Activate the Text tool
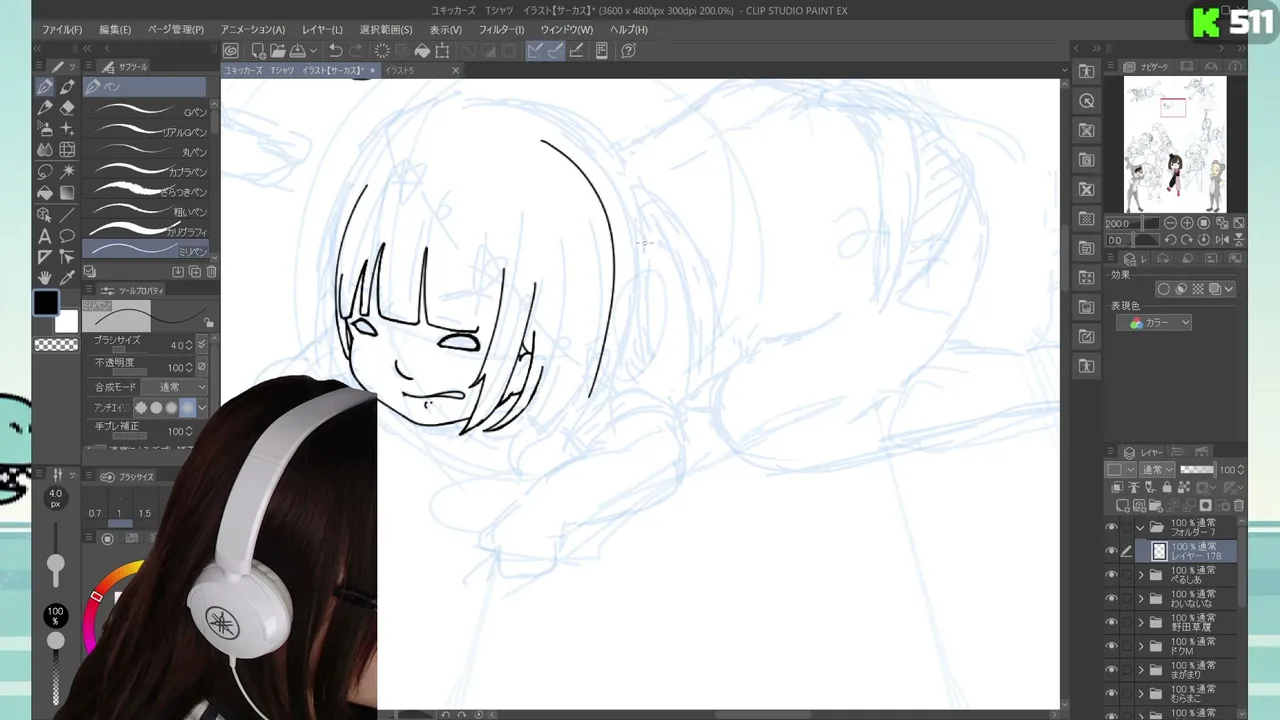This screenshot has width=1280, height=720. pos(45,236)
